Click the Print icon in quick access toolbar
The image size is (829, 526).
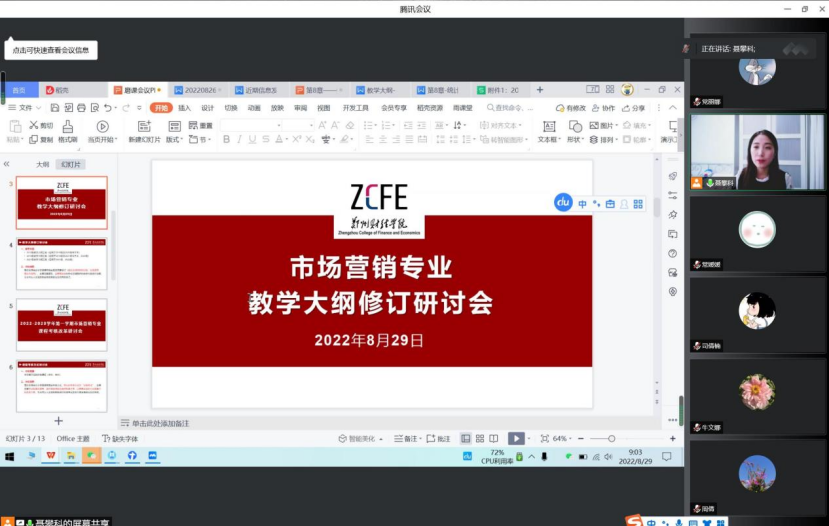coord(81,108)
